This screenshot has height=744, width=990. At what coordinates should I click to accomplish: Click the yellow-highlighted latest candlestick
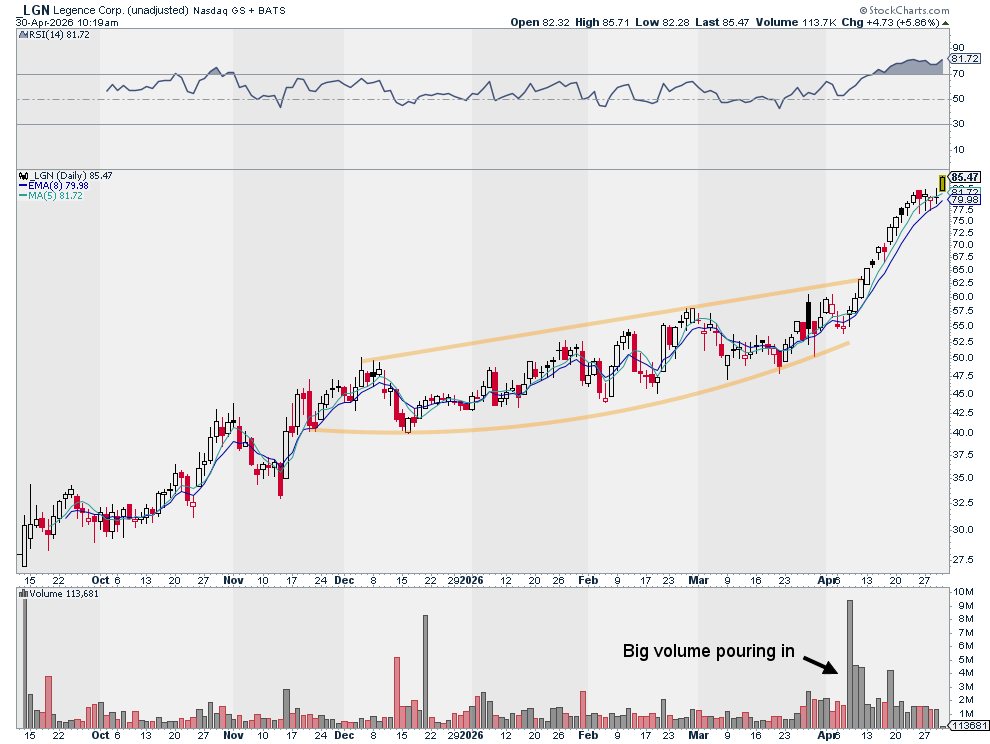click(x=943, y=184)
